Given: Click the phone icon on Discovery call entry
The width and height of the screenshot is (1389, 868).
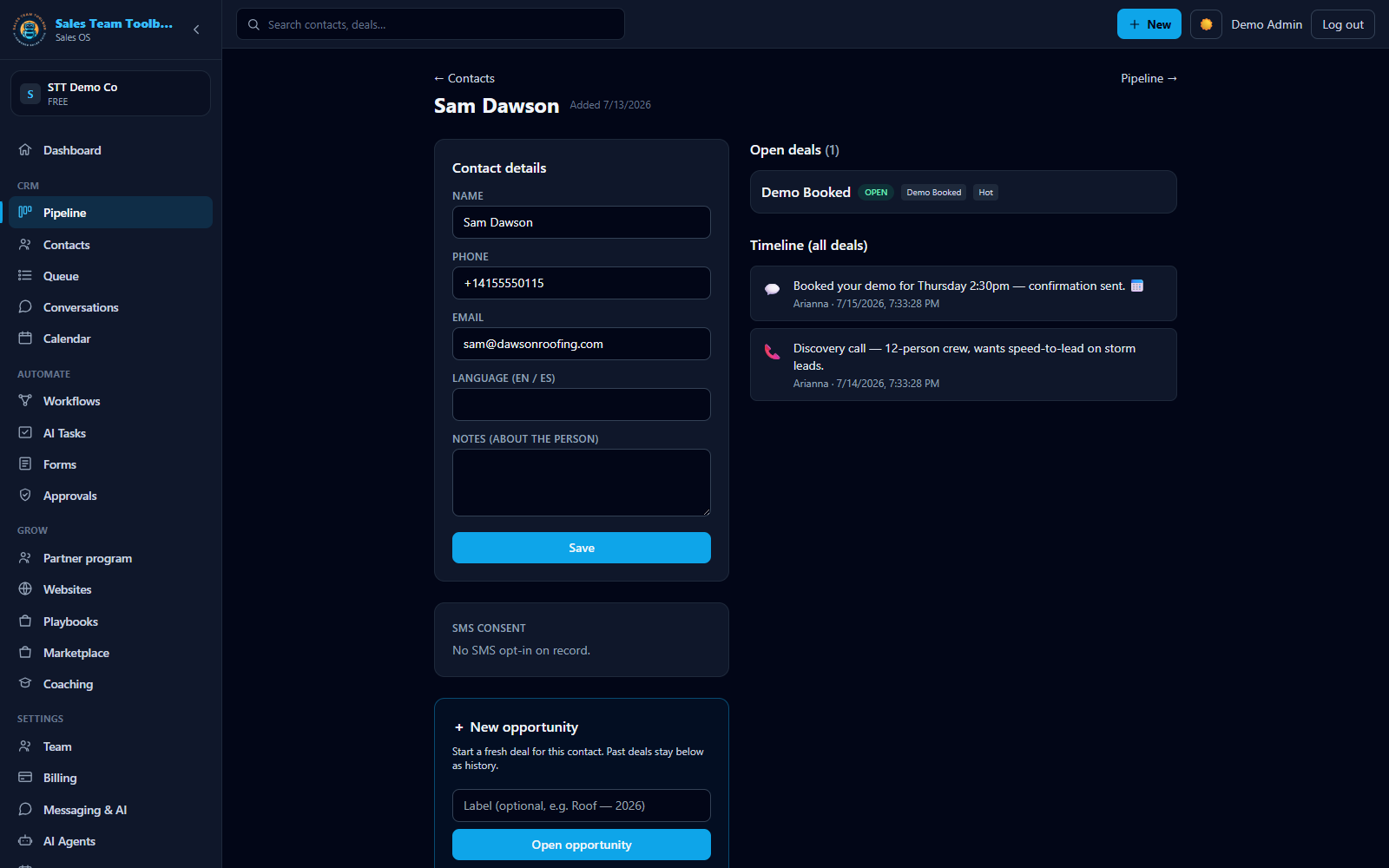Looking at the screenshot, I should (772, 352).
